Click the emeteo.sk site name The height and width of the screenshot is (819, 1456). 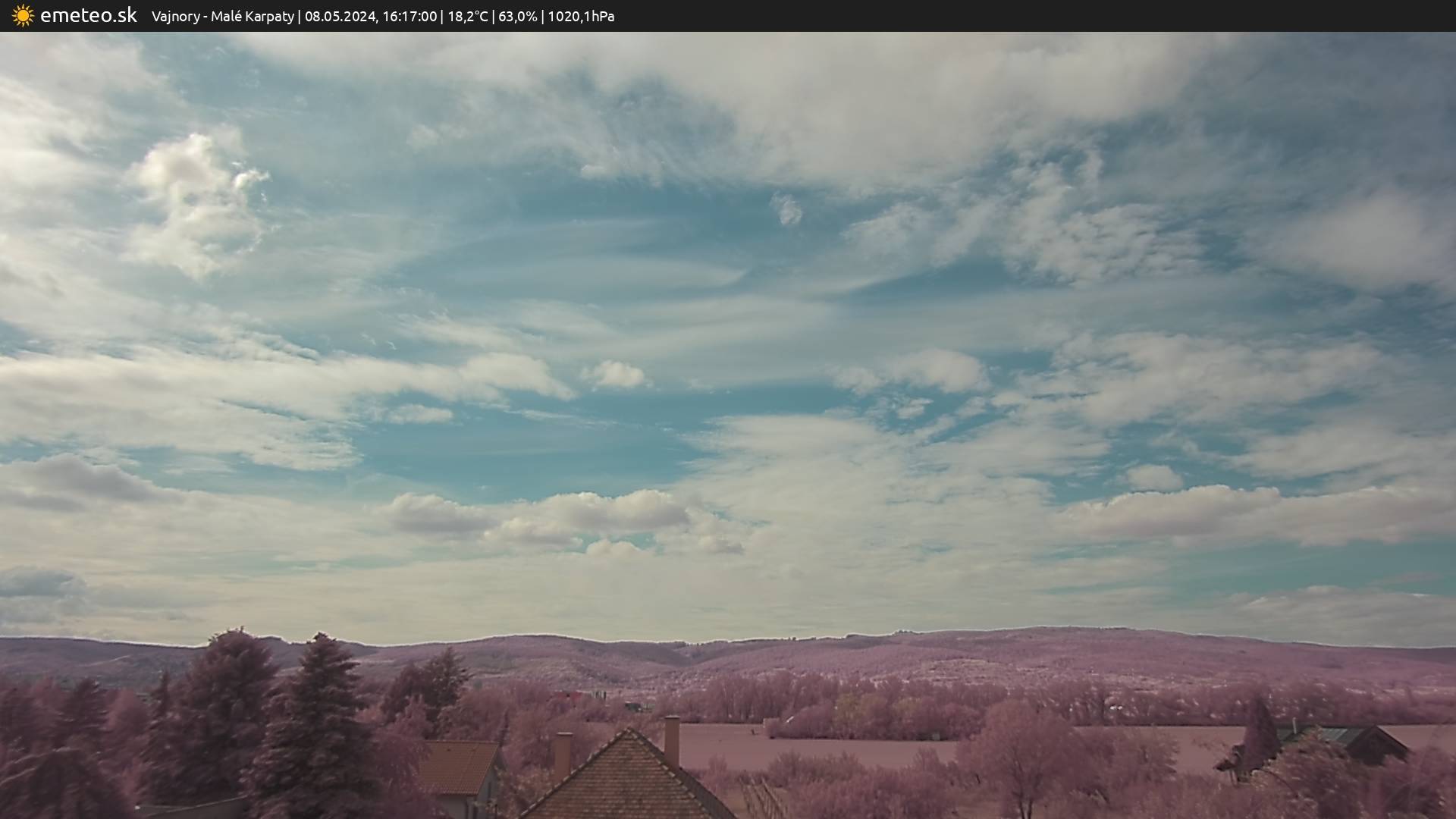click(x=88, y=15)
